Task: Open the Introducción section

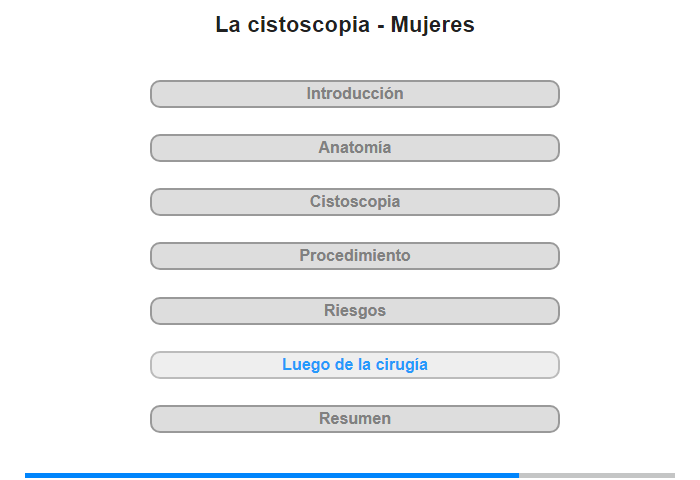Action: (354, 94)
